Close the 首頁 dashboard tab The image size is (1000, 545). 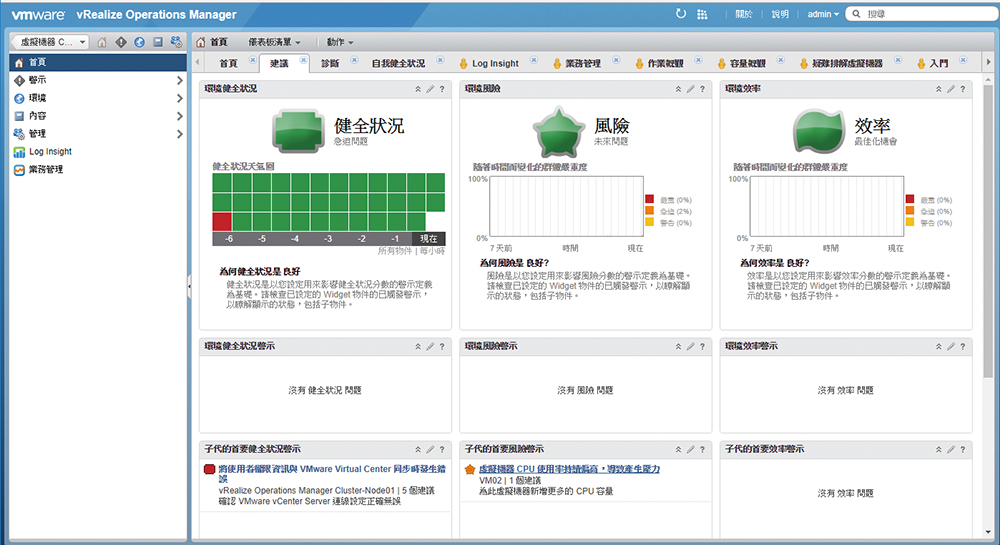pyautogui.click(x=253, y=60)
